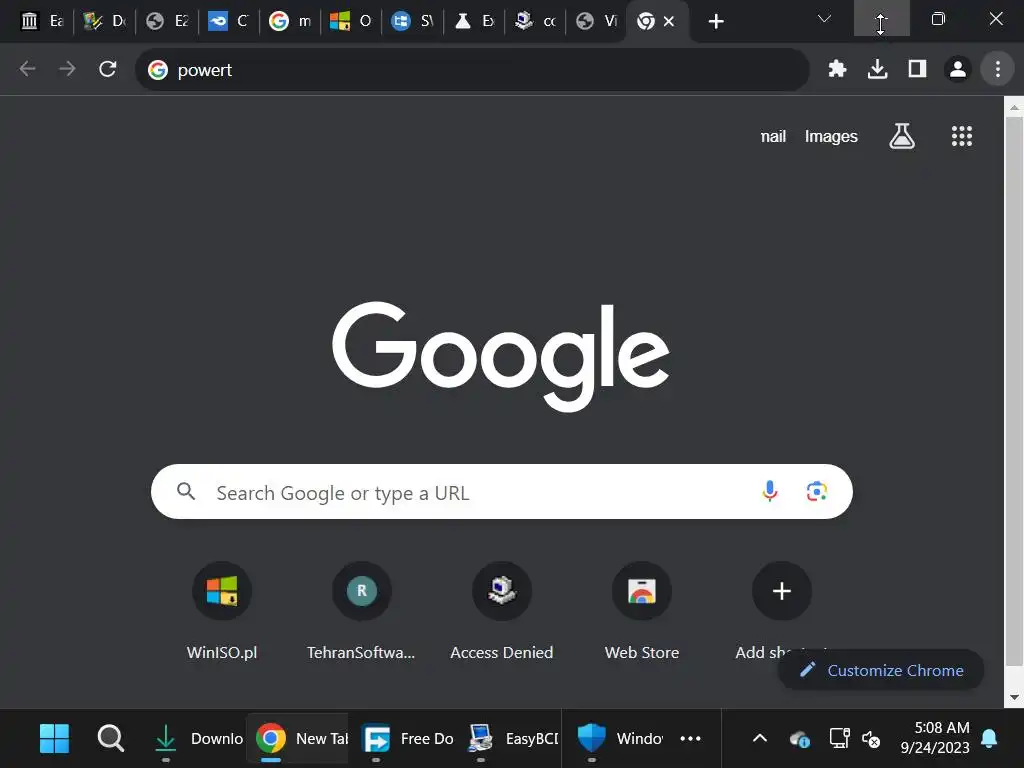Open the Chrome three-dot menu
This screenshot has height=768, width=1024.
coord(998,69)
